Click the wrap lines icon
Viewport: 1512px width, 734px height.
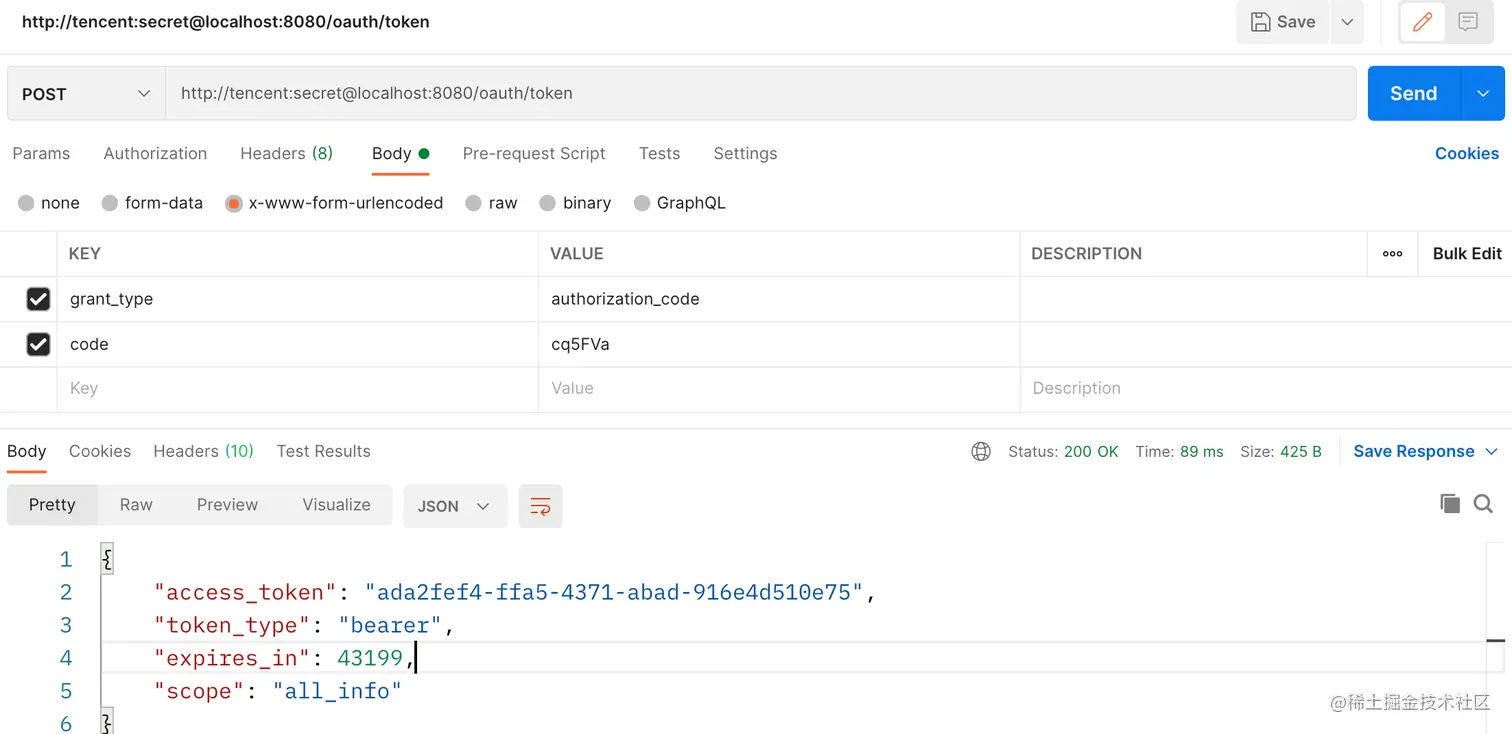click(x=540, y=506)
